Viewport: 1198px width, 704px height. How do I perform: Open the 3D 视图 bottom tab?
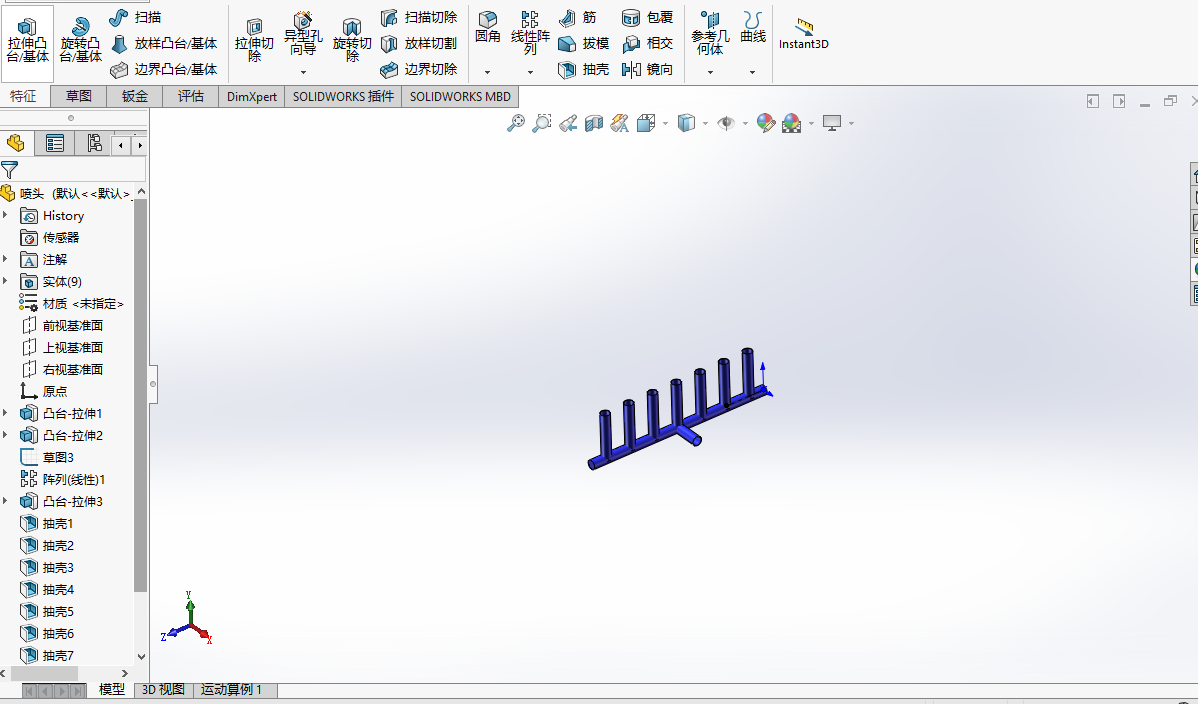(x=164, y=689)
